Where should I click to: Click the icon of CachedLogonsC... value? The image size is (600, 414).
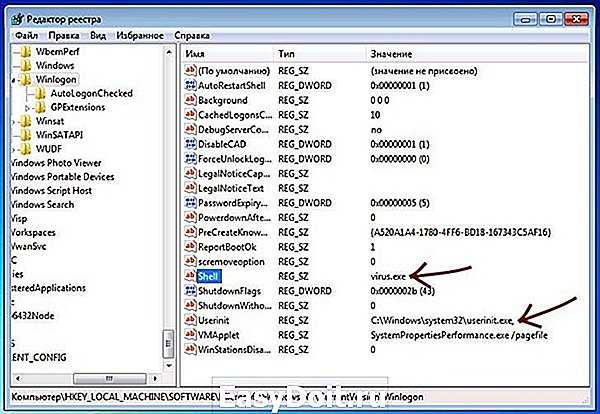(191, 115)
